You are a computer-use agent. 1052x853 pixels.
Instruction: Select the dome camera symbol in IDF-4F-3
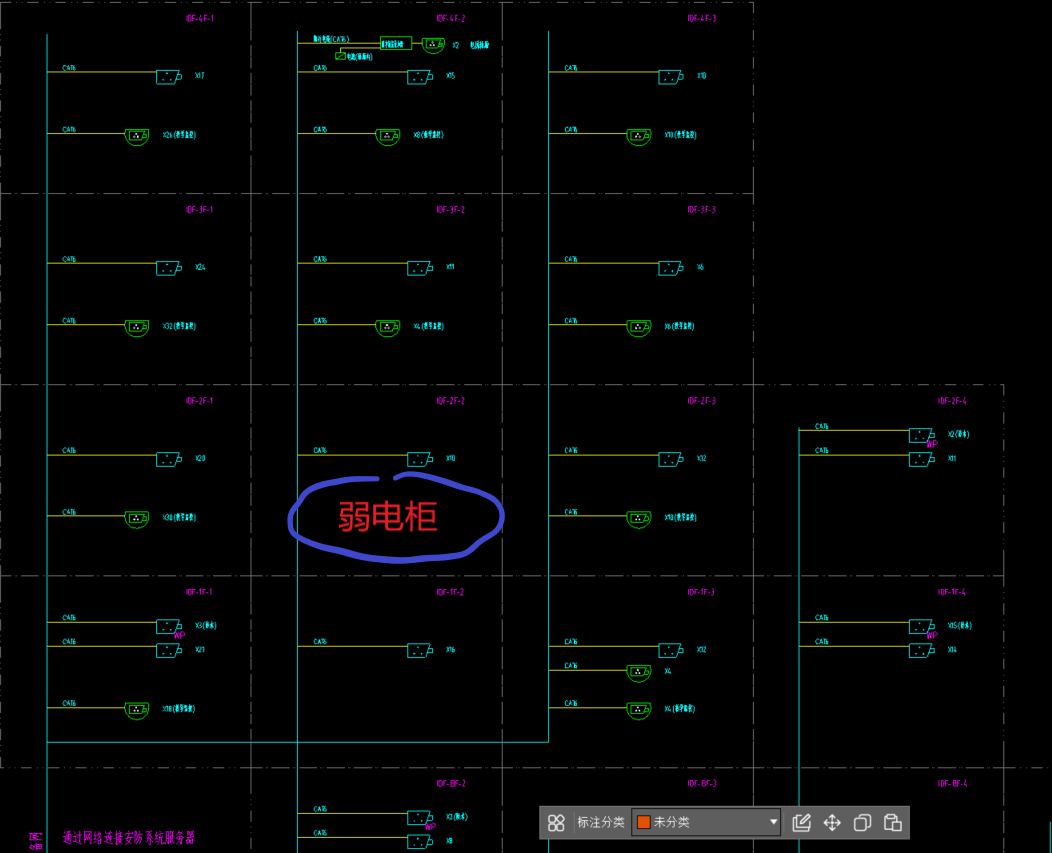pos(639,137)
